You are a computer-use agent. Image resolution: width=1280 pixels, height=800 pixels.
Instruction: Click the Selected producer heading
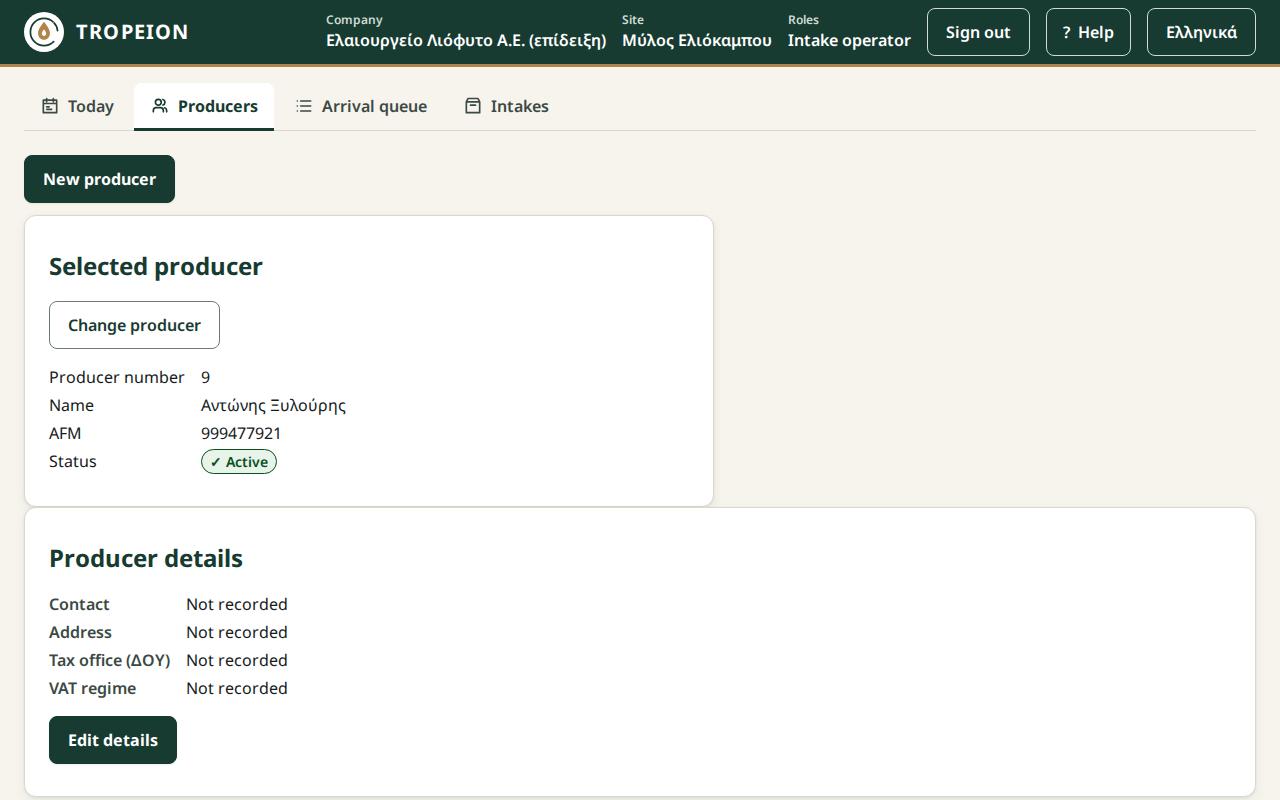click(x=156, y=266)
